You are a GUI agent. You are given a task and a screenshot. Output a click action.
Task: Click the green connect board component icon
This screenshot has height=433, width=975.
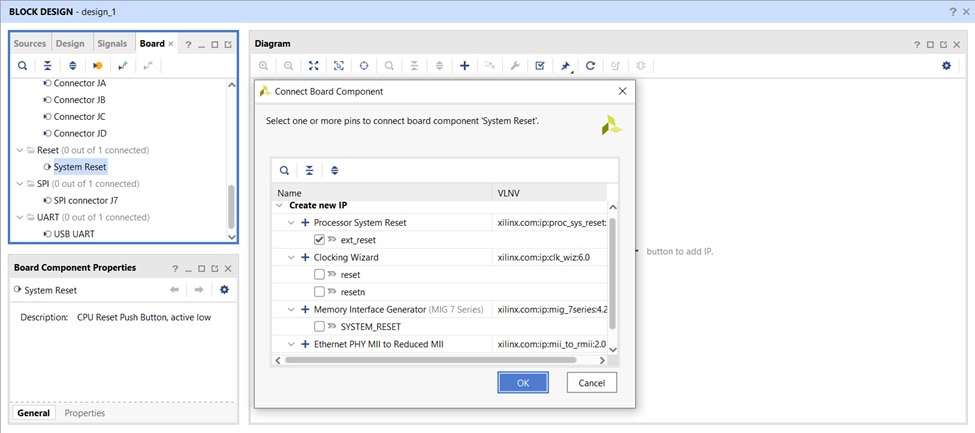click(123, 65)
